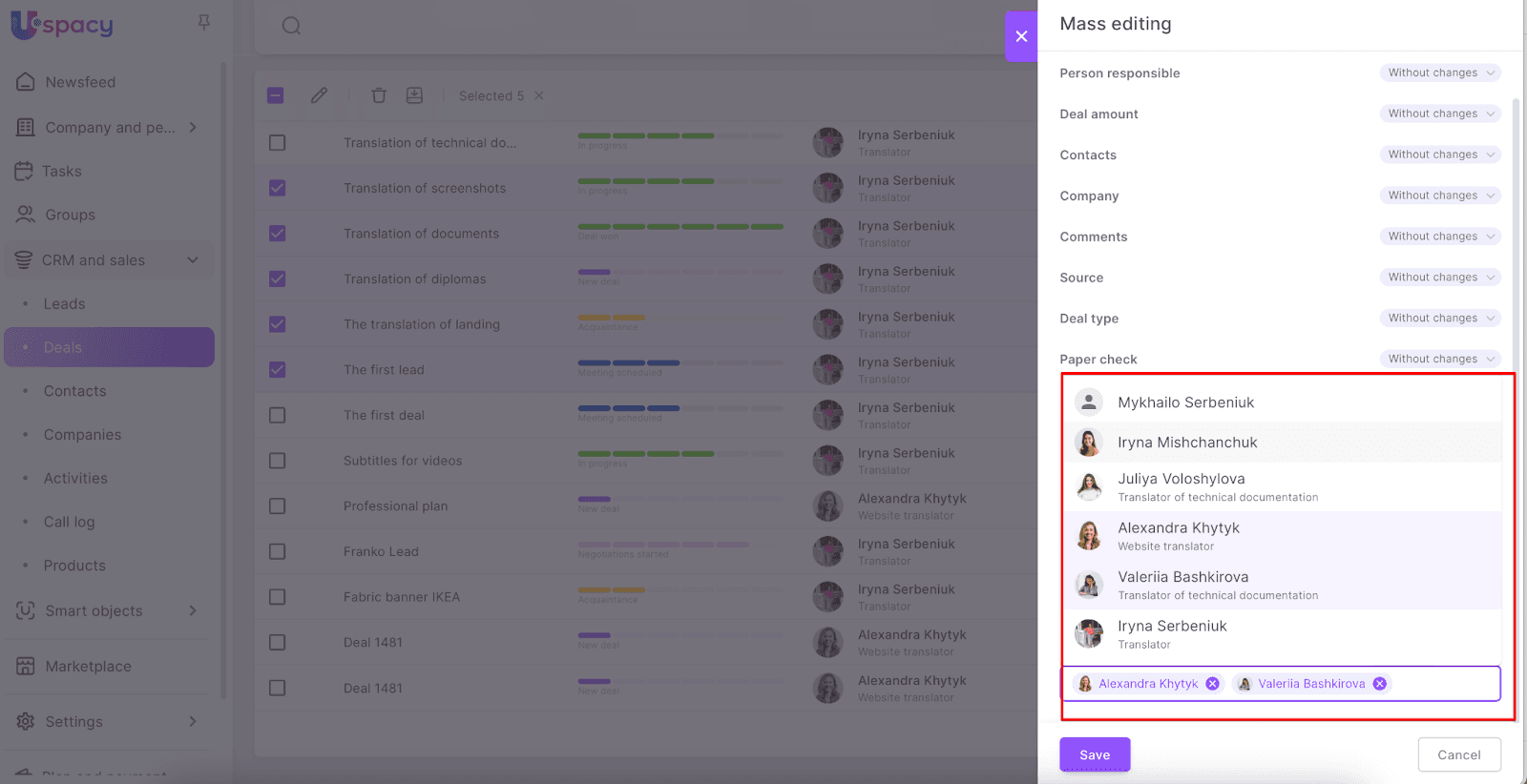Remove Alexandra Khytyk chip from field
Screen dimensions: 1527x784
click(1212, 684)
